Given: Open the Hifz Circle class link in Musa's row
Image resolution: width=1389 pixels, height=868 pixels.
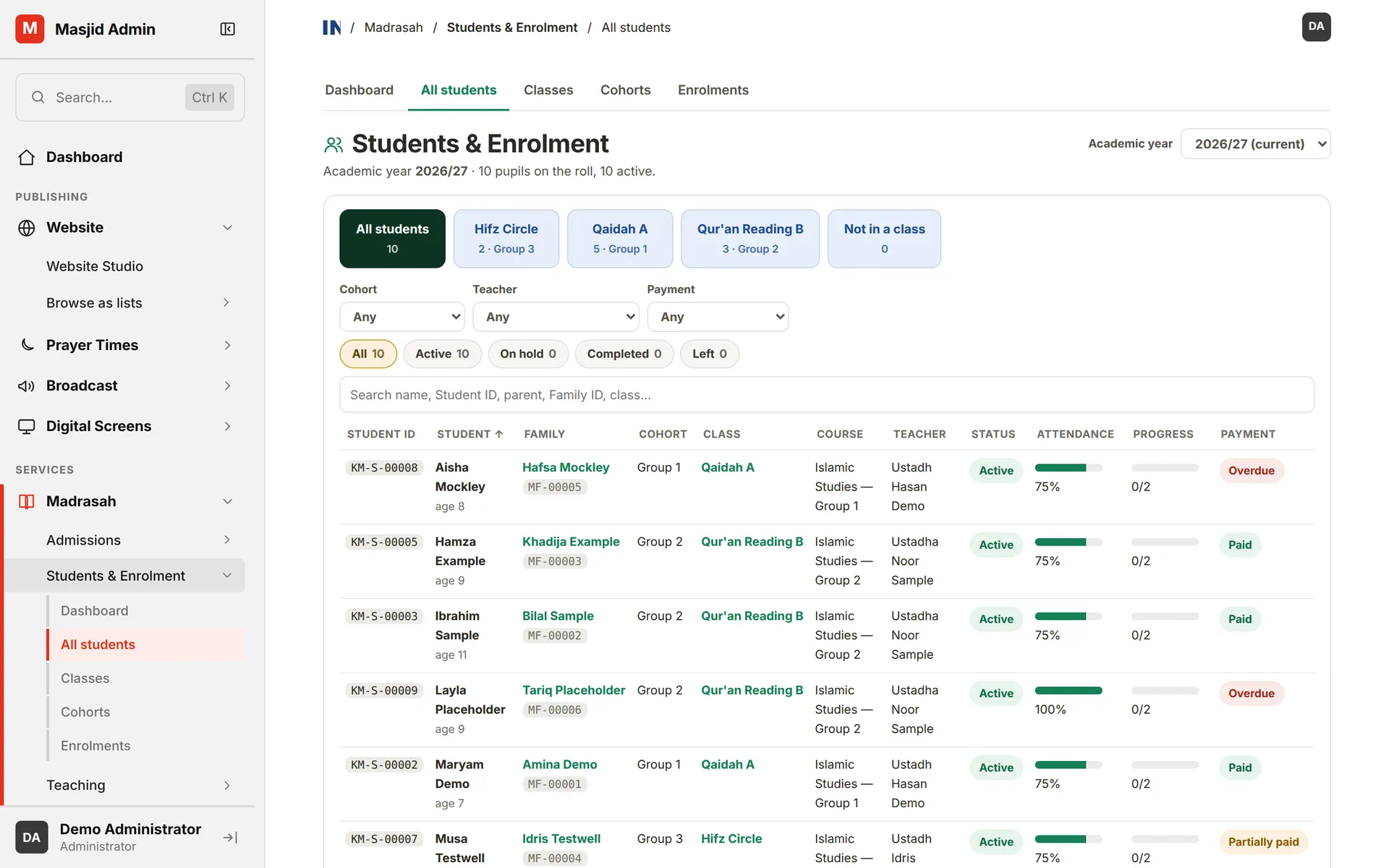Looking at the screenshot, I should coord(731,839).
